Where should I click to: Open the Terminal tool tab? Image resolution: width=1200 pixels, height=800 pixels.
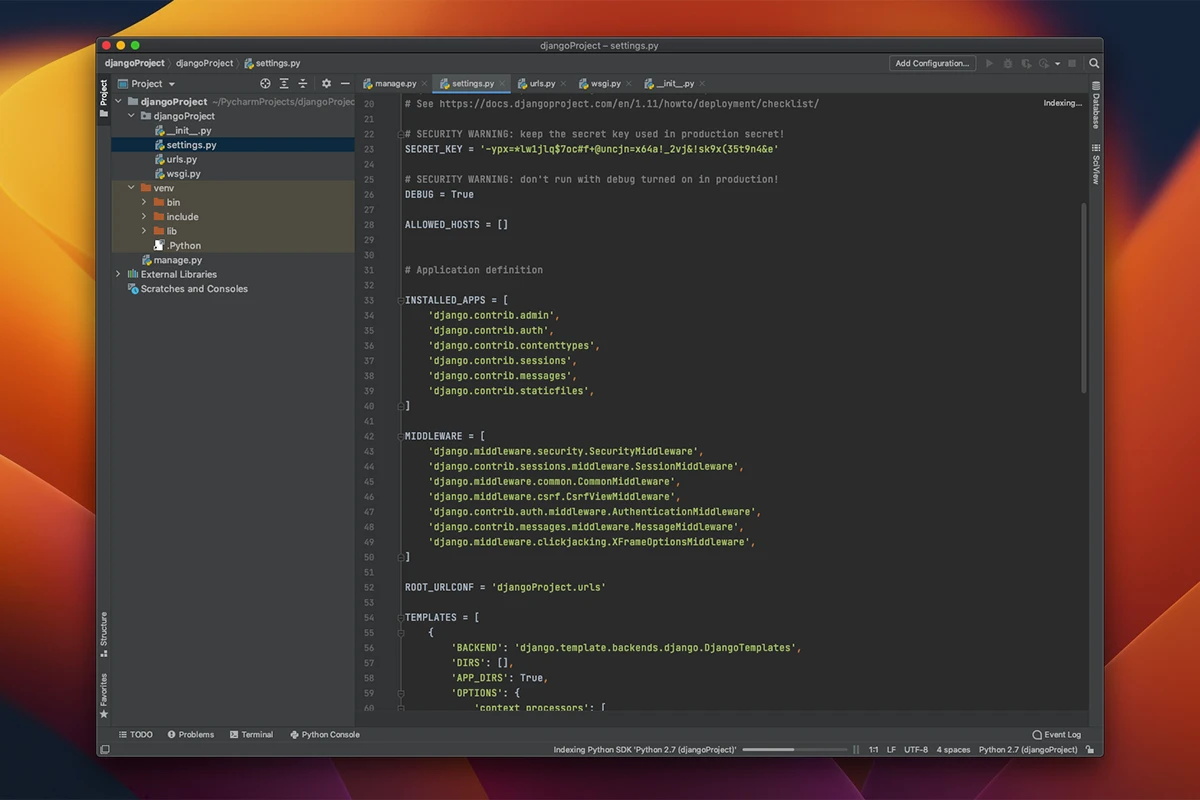coord(251,735)
